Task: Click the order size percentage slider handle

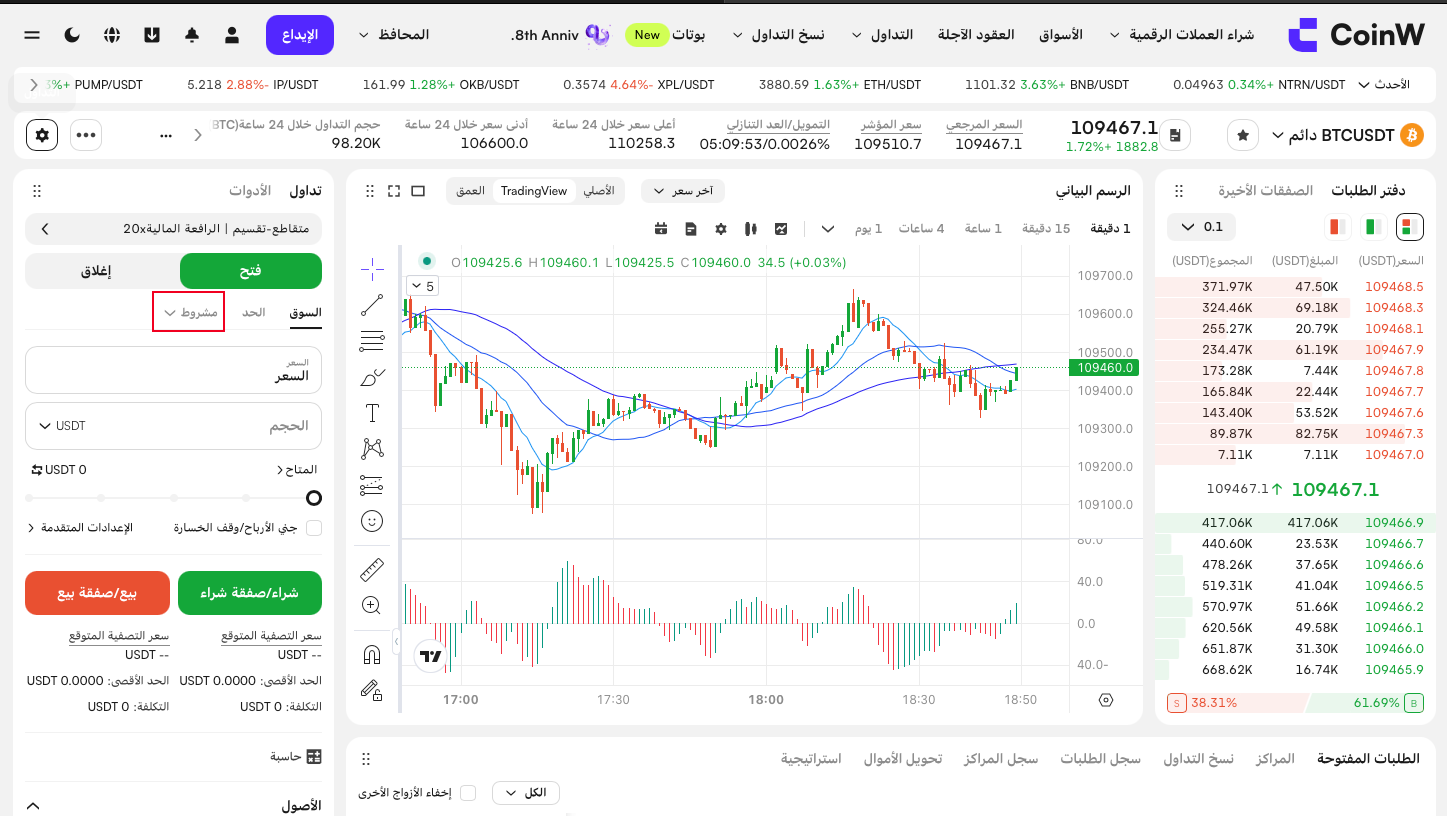Action: tap(314, 497)
